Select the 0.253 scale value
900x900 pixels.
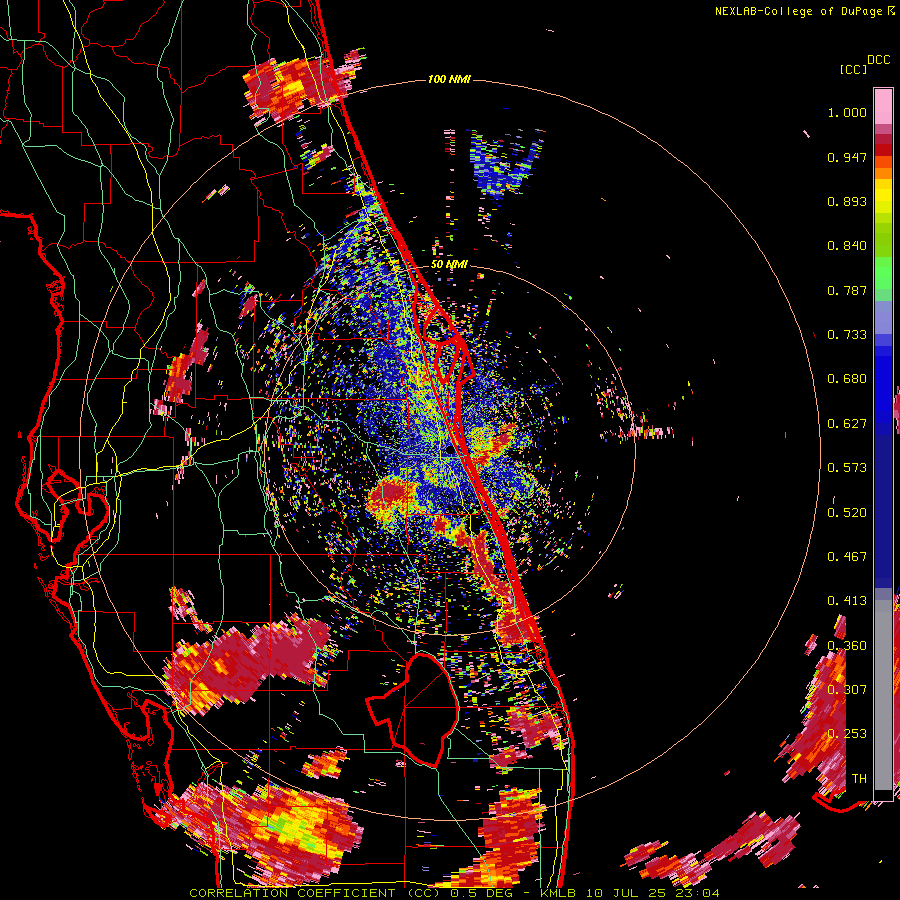(847, 734)
